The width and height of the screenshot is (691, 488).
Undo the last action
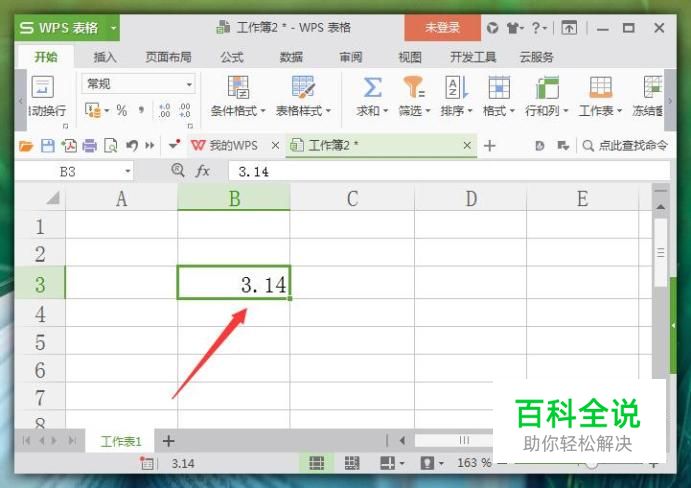tap(132, 145)
